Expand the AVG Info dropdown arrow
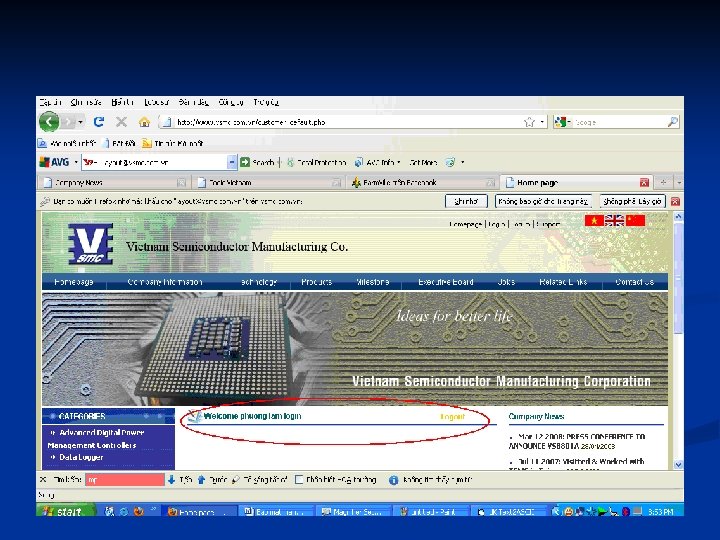Viewport: 720px width, 540px height. (x=399, y=162)
